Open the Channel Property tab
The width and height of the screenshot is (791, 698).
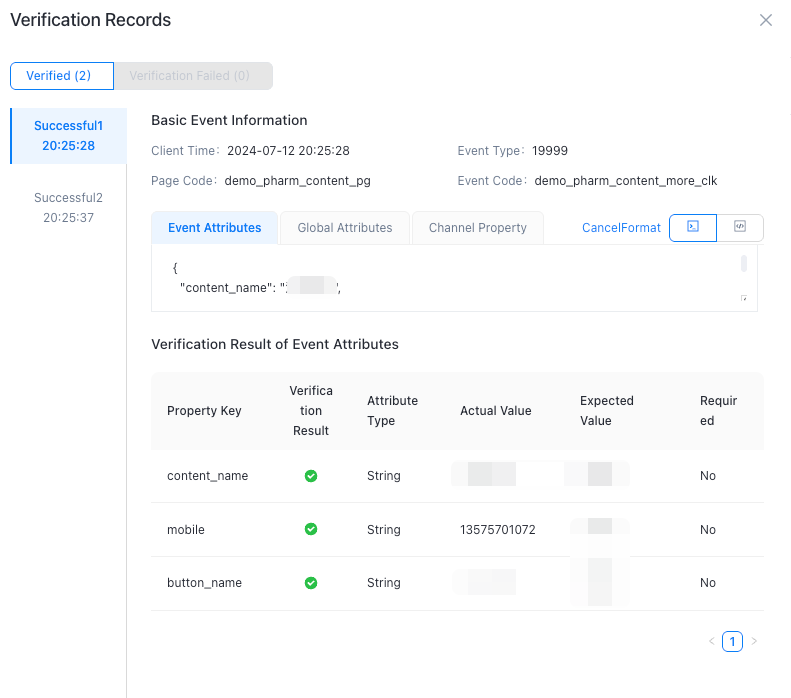478,228
